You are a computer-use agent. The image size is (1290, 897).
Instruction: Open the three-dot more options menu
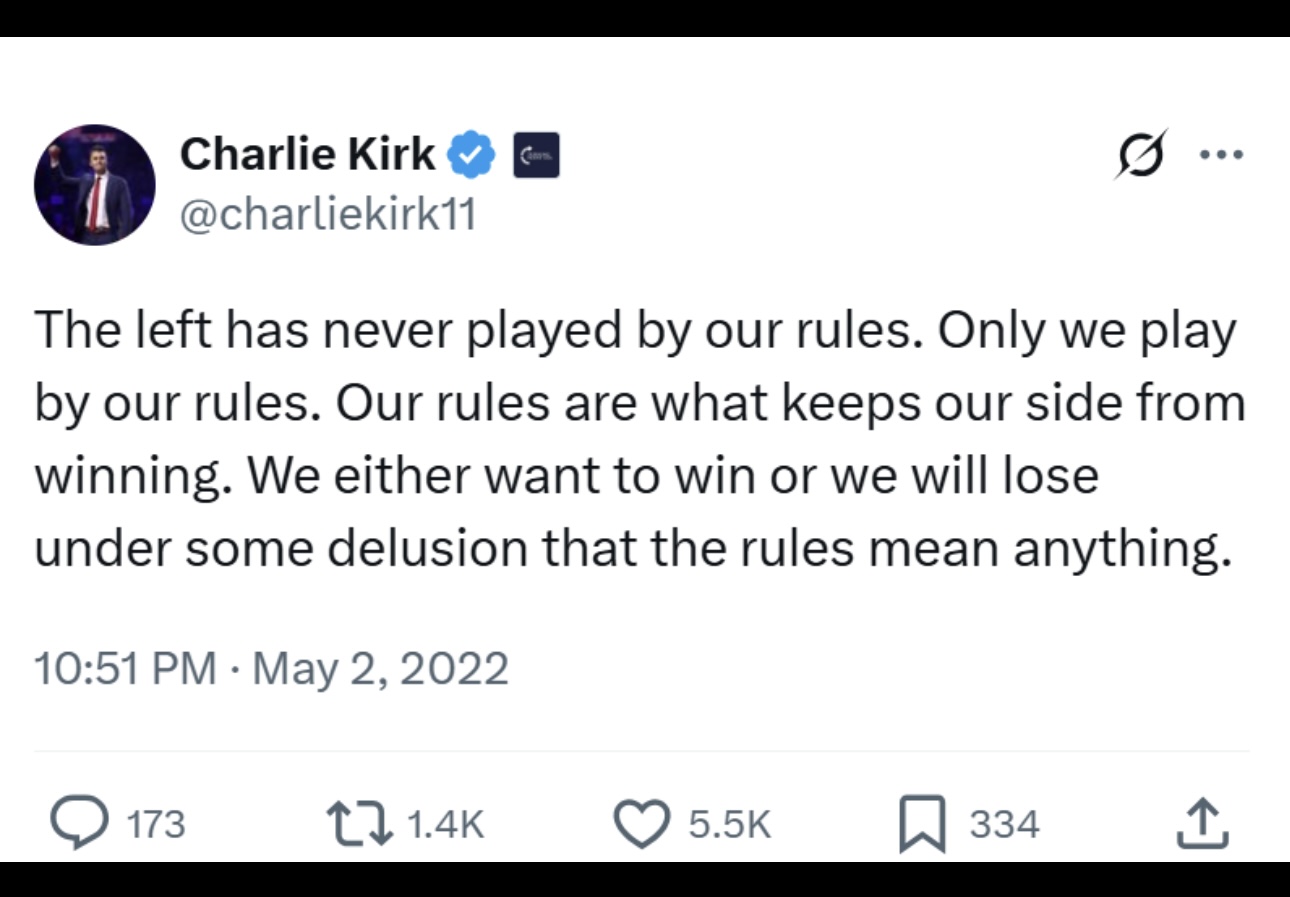tap(1221, 155)
